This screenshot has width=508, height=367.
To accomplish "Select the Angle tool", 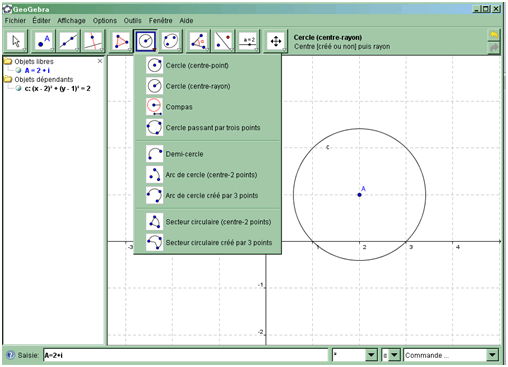I will click(198, 41).
